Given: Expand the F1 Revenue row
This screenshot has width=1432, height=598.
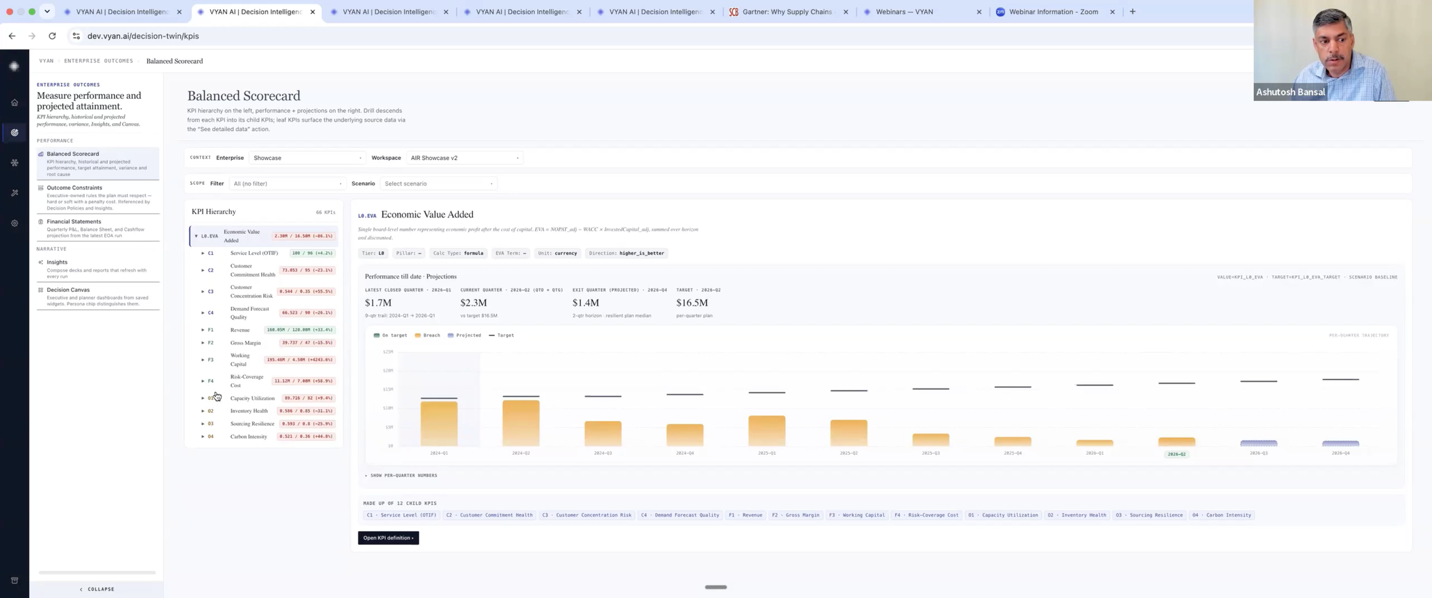Looking at the screenshot, I should pos(203,329).
